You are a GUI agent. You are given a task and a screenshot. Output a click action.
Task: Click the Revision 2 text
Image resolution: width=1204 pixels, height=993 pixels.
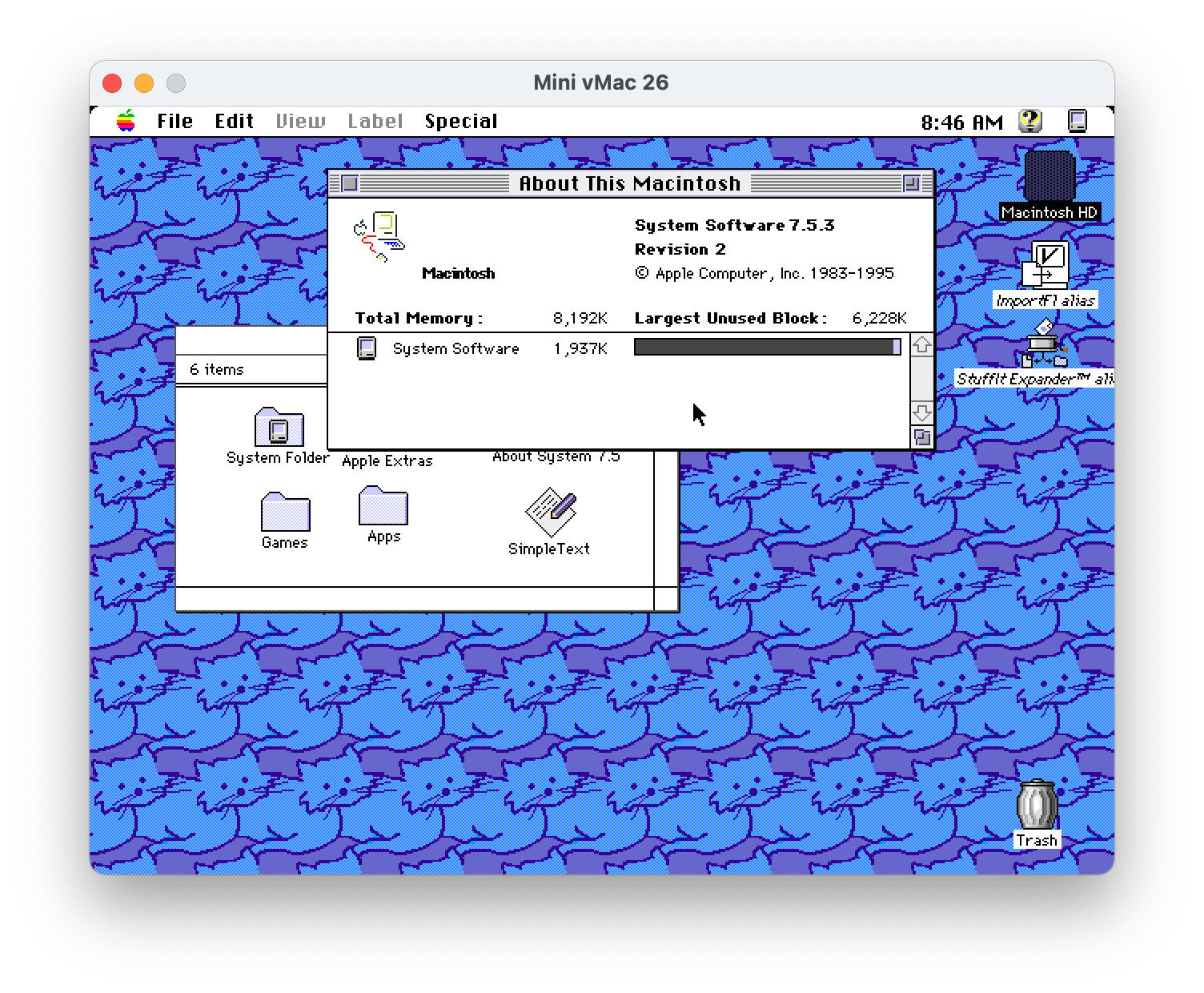coord(680,249)
